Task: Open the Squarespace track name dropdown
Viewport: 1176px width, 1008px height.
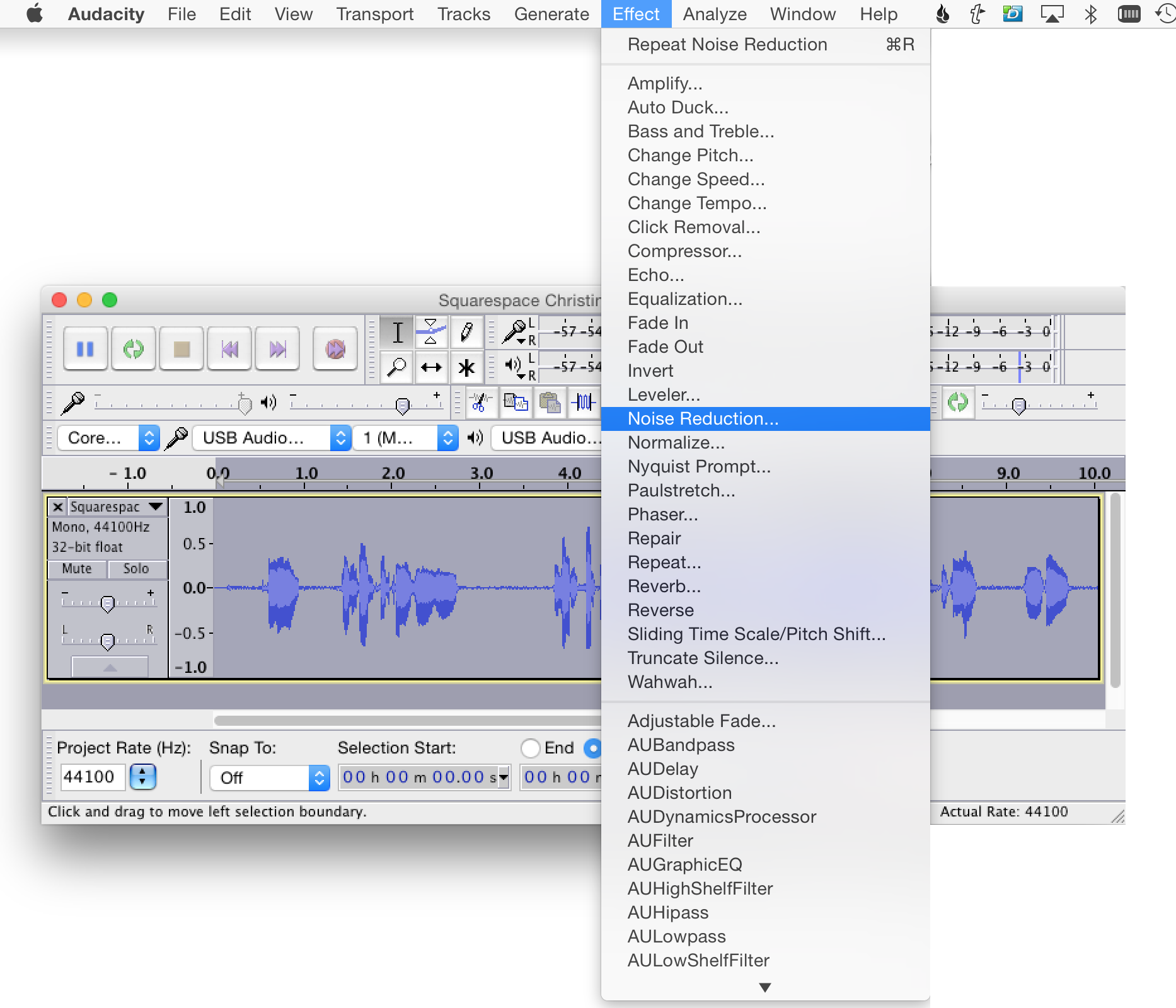Action: [117, 507]
